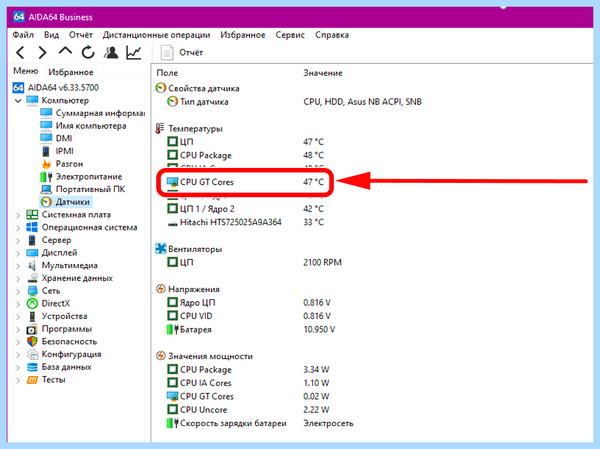Click the Значение column header
Viewport: 600px width, 449px height.
(323, 73)
